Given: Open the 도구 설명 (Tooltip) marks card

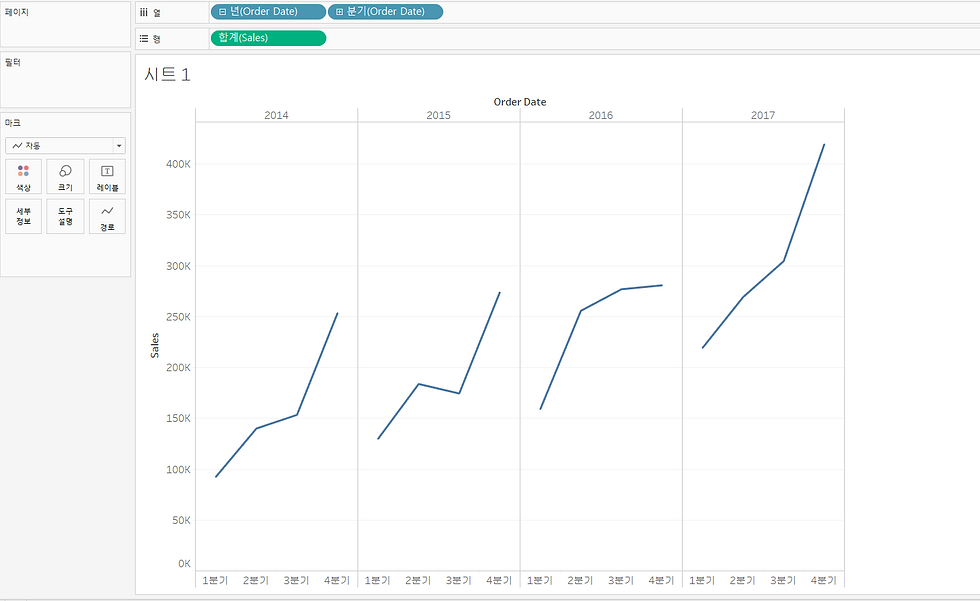Looking at the screenshot, I should click(65, 216).
